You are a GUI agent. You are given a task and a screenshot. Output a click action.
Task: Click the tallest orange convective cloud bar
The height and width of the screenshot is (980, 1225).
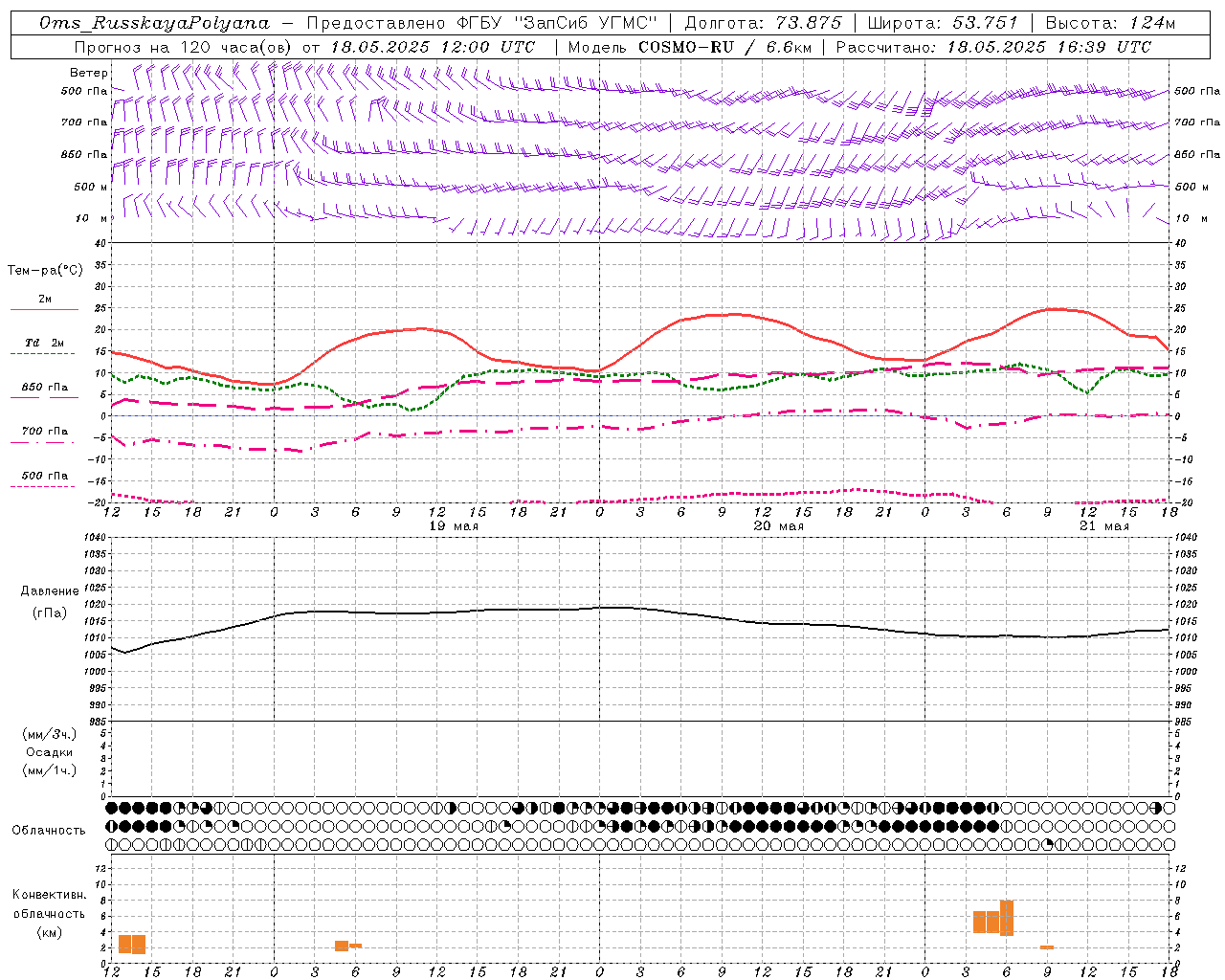(x=1007, y=918)
